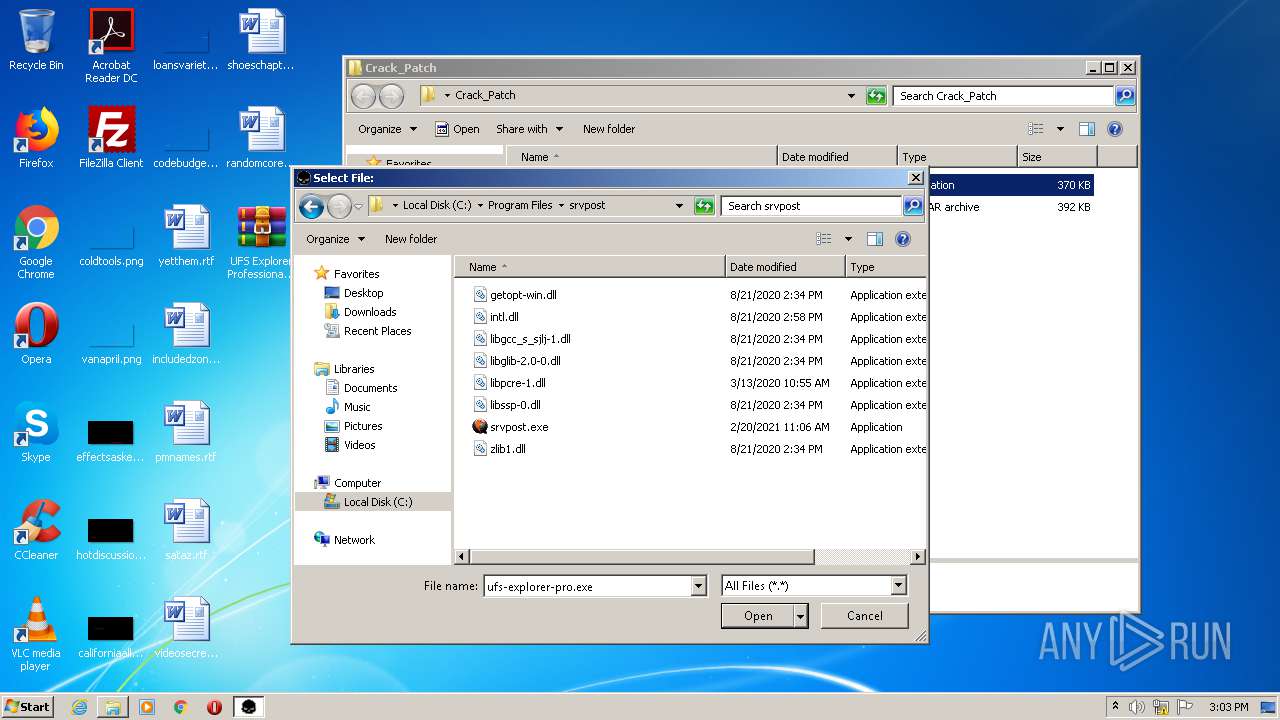This screenshot has height=720, width=1280.
Task: Click search magnifier in Select File dialog
Action: click(912, 206)
